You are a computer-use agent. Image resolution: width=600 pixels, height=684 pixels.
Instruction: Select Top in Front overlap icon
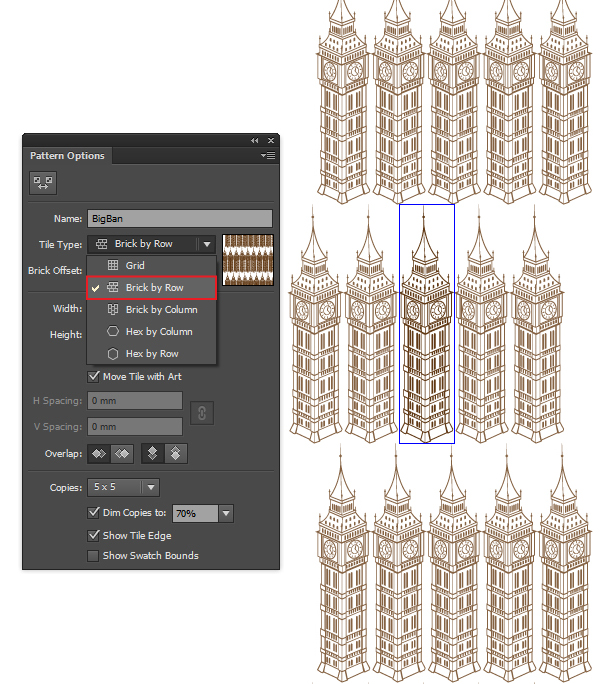click(153, 454)
